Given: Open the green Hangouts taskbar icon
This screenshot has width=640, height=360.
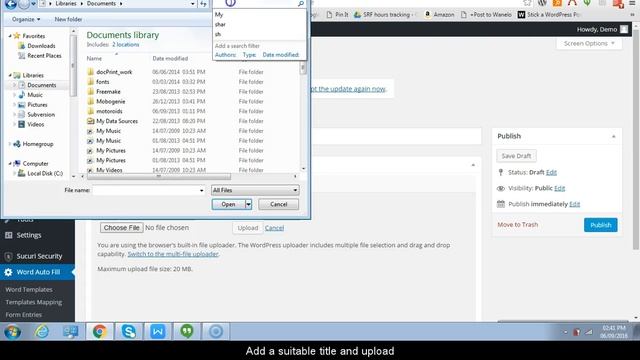Looking at the screenshot, I should coord(187,331).
